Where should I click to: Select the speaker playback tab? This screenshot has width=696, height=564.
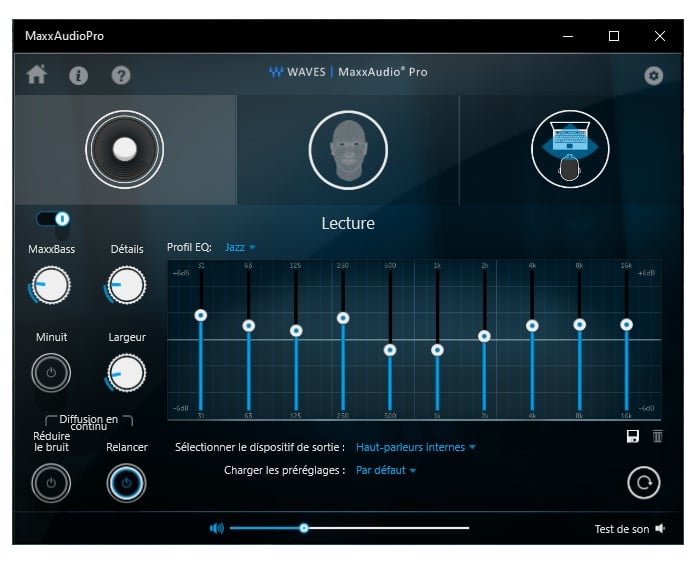125,150
